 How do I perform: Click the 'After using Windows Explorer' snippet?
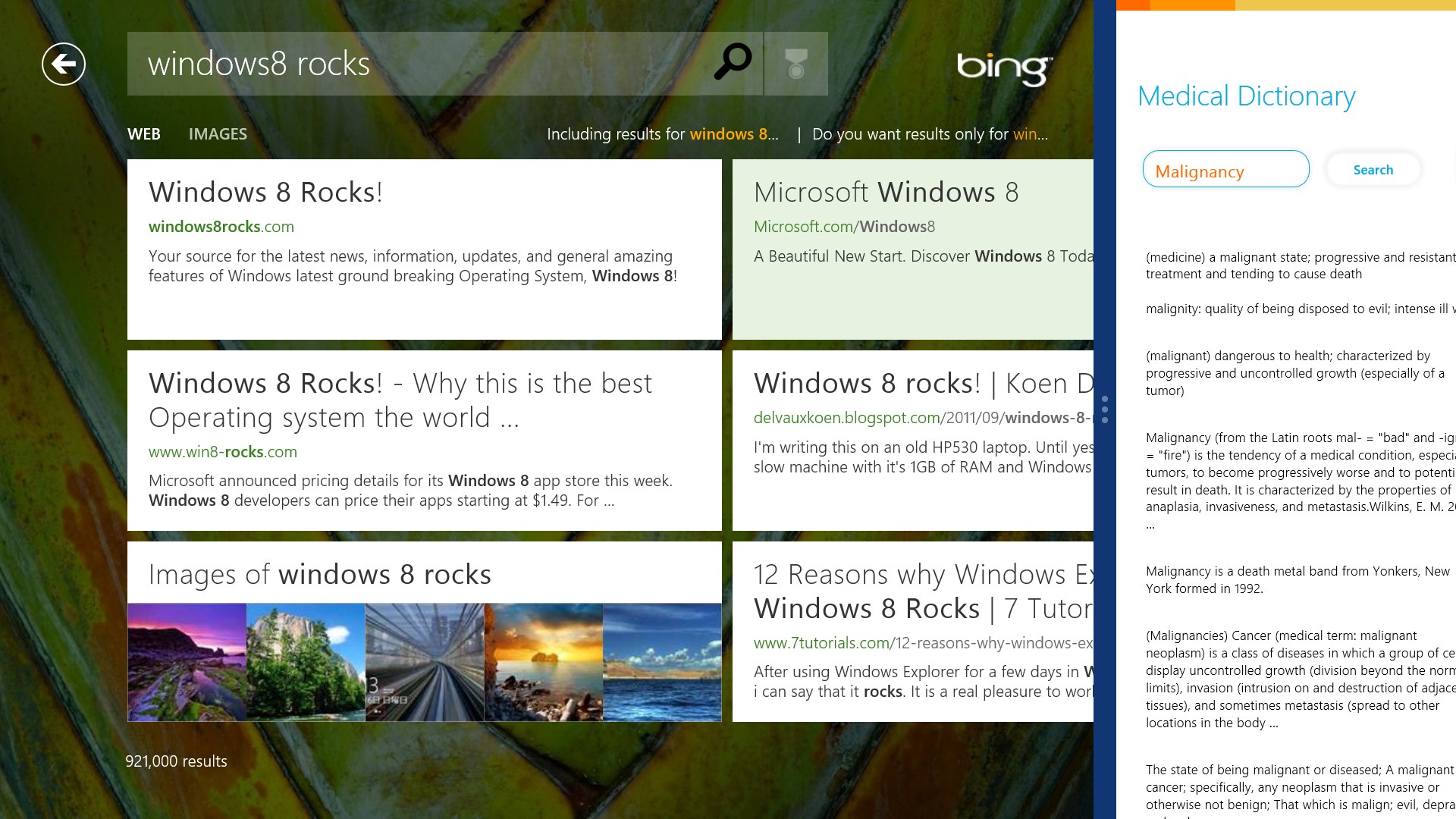924,681
